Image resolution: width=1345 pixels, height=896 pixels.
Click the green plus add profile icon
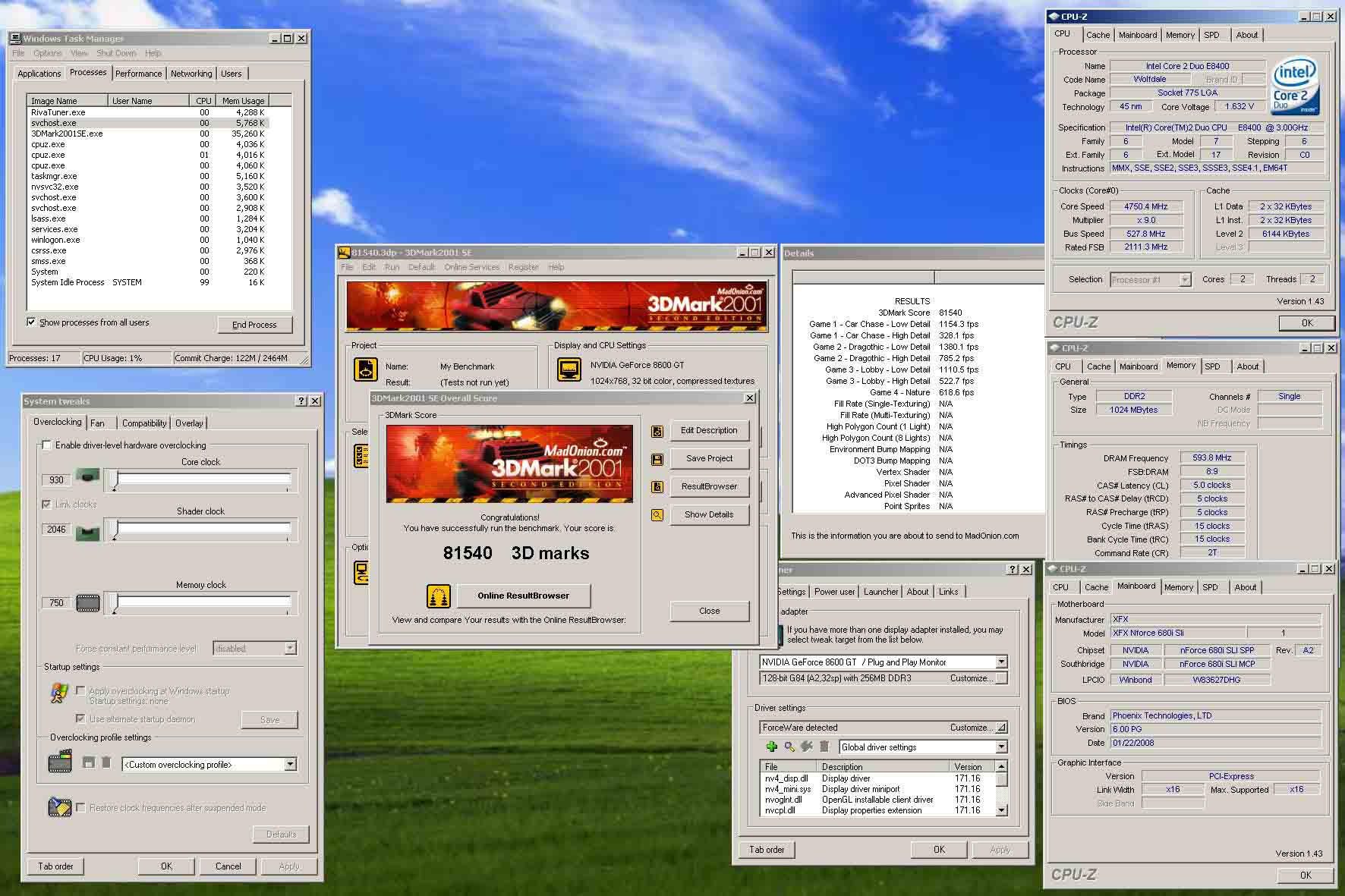click(x=772, y=747)
